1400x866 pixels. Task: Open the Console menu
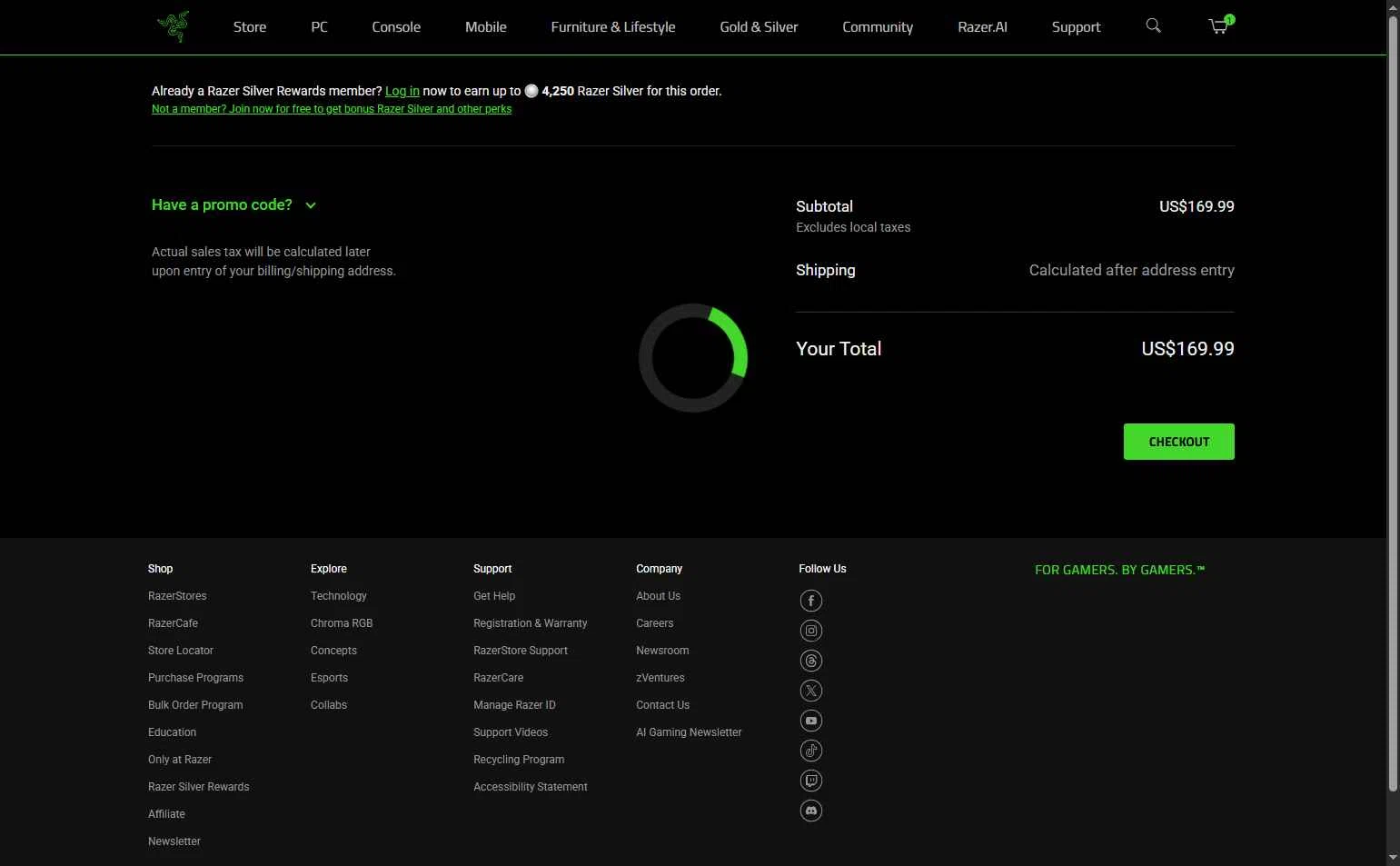tap(396, 27)
